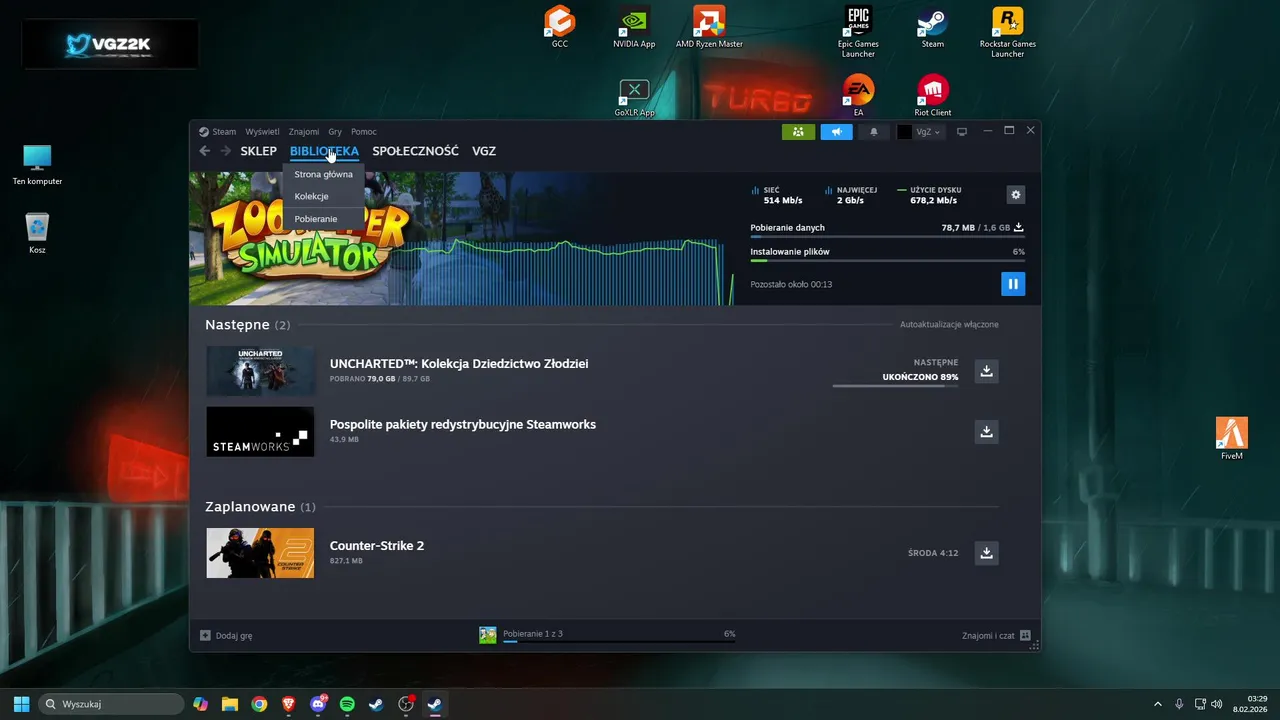Select Kosz recycle bin icon
Viewport: 1280px width, 720px height.
coord(37,233)
